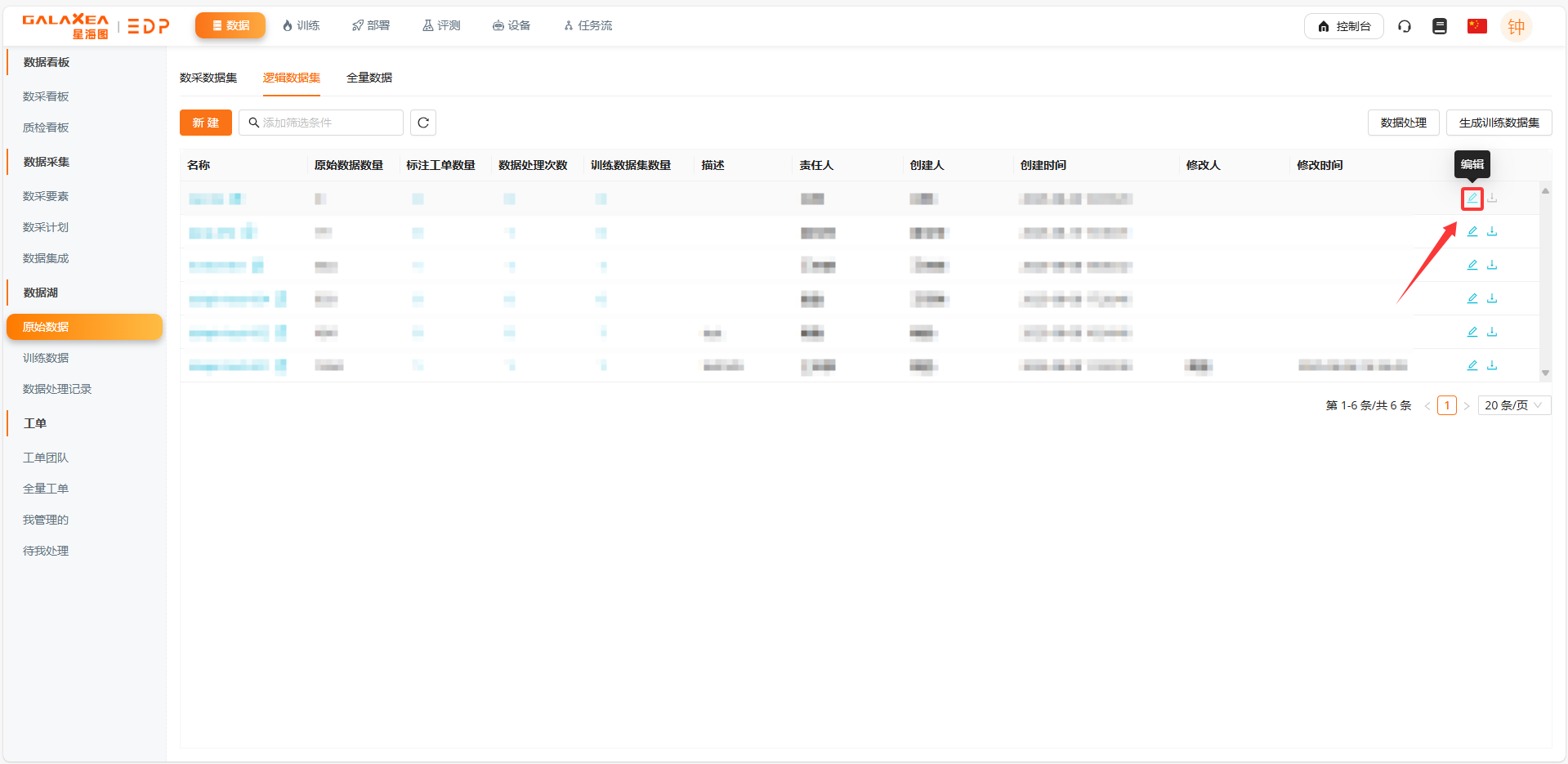This screenshot has height=764, width=1568.
Task: Open the documentation book icon in header
Action: [x=1440, y=26]
